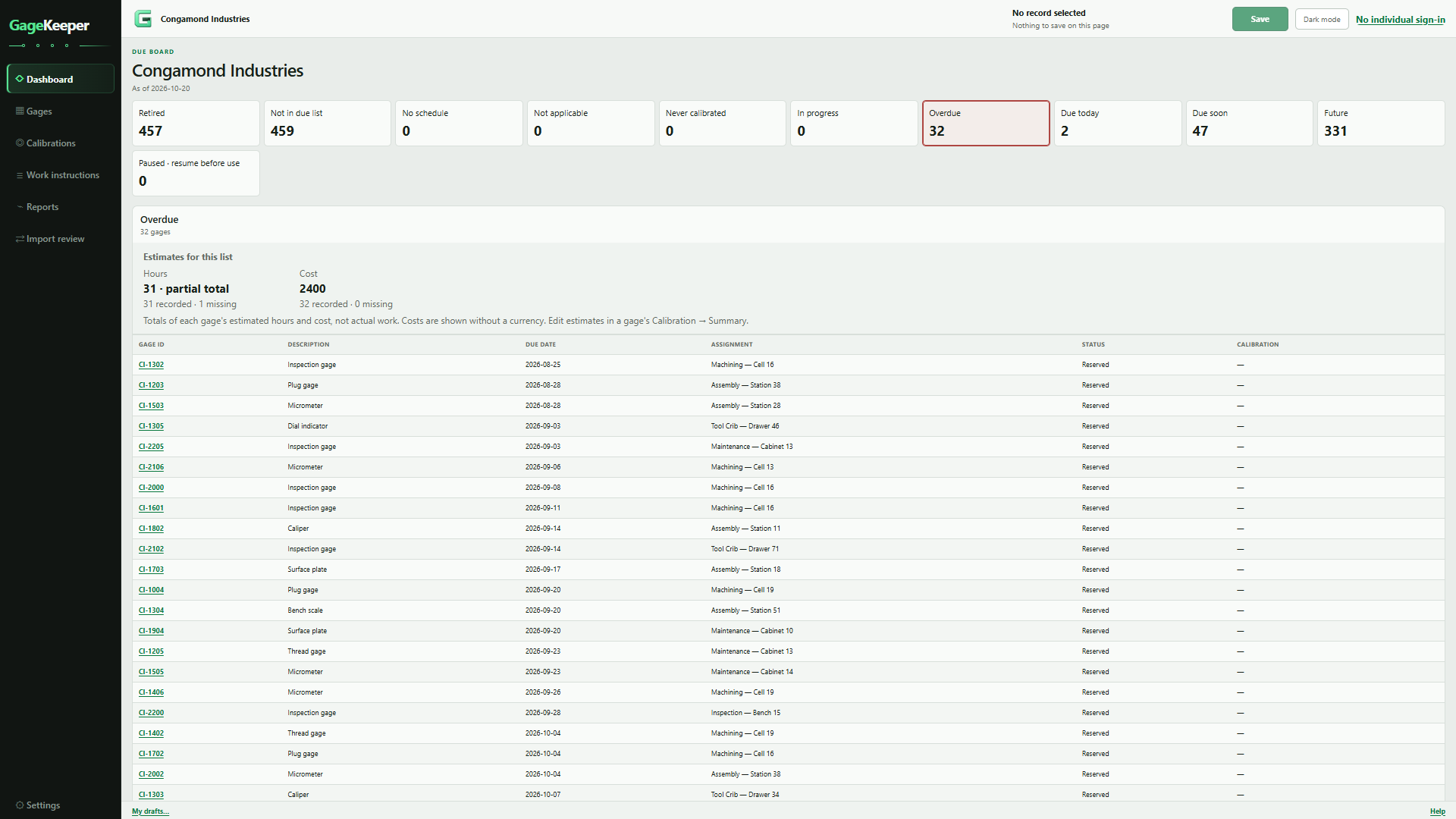This screenshot has width=1456, height=819.
Task: Click the GageKeeper logo
Action: (x=49, y=26)
